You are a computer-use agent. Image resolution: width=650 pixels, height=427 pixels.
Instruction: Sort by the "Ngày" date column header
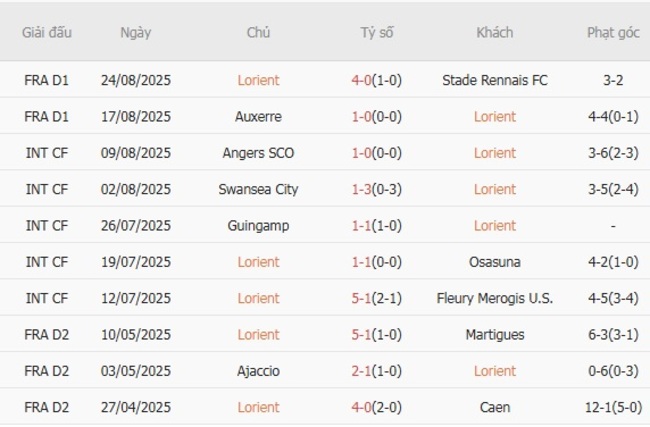[135, 33]
